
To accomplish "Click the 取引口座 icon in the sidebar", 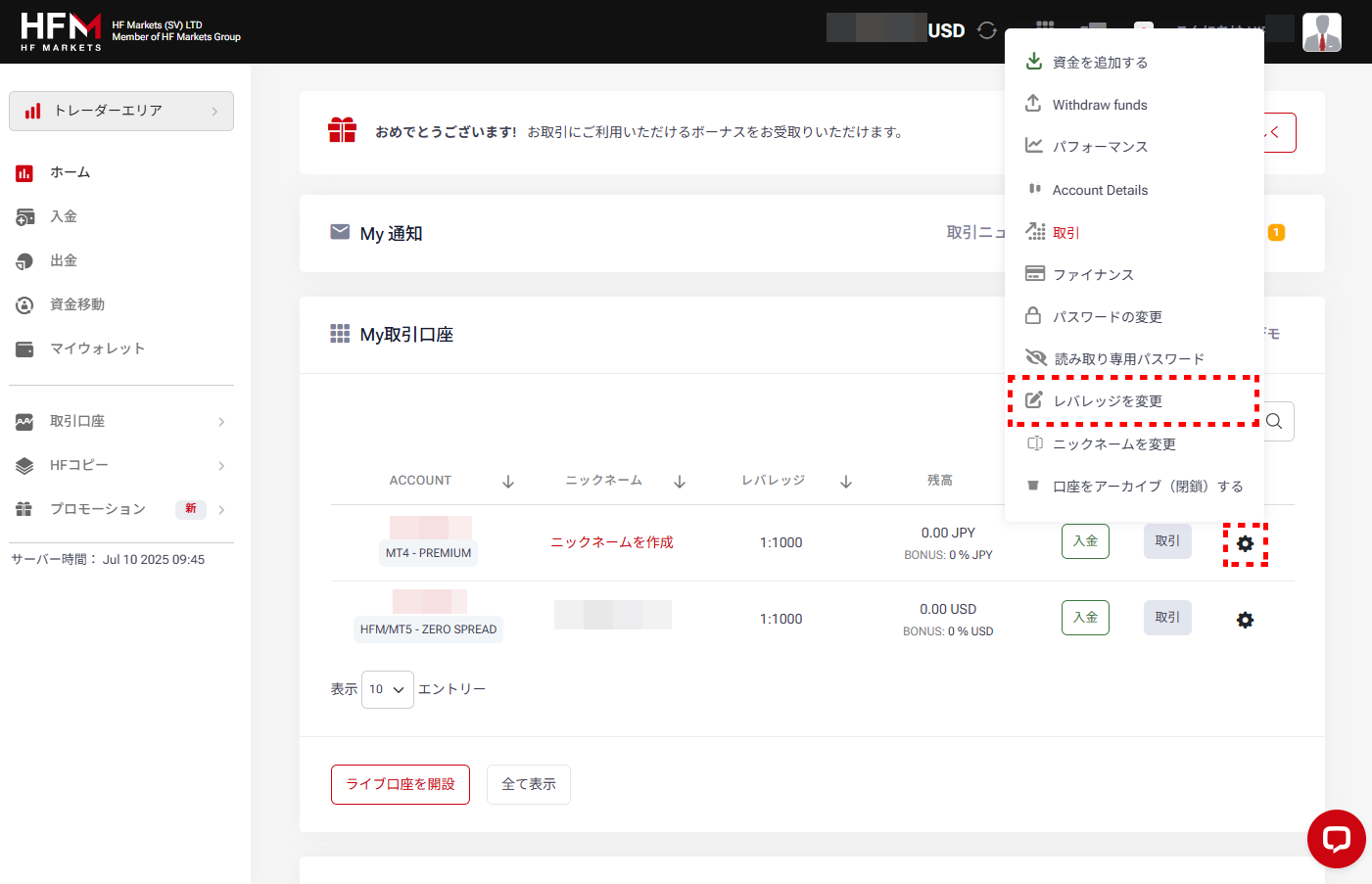I will tap(24, 422).
